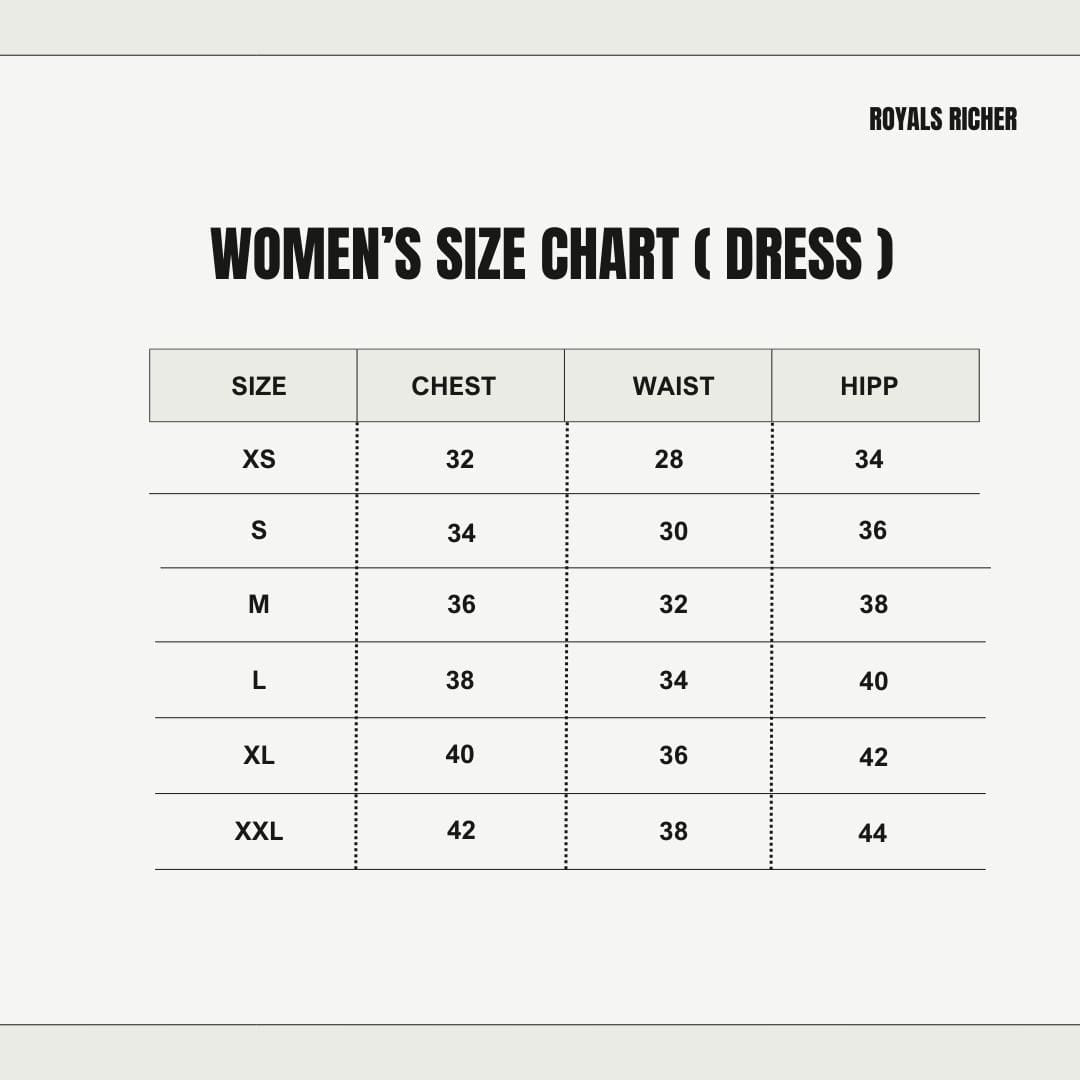Click the WAIST column header
The height and width of the screenshot is (1080, 1080).
(x=673, y=386)
